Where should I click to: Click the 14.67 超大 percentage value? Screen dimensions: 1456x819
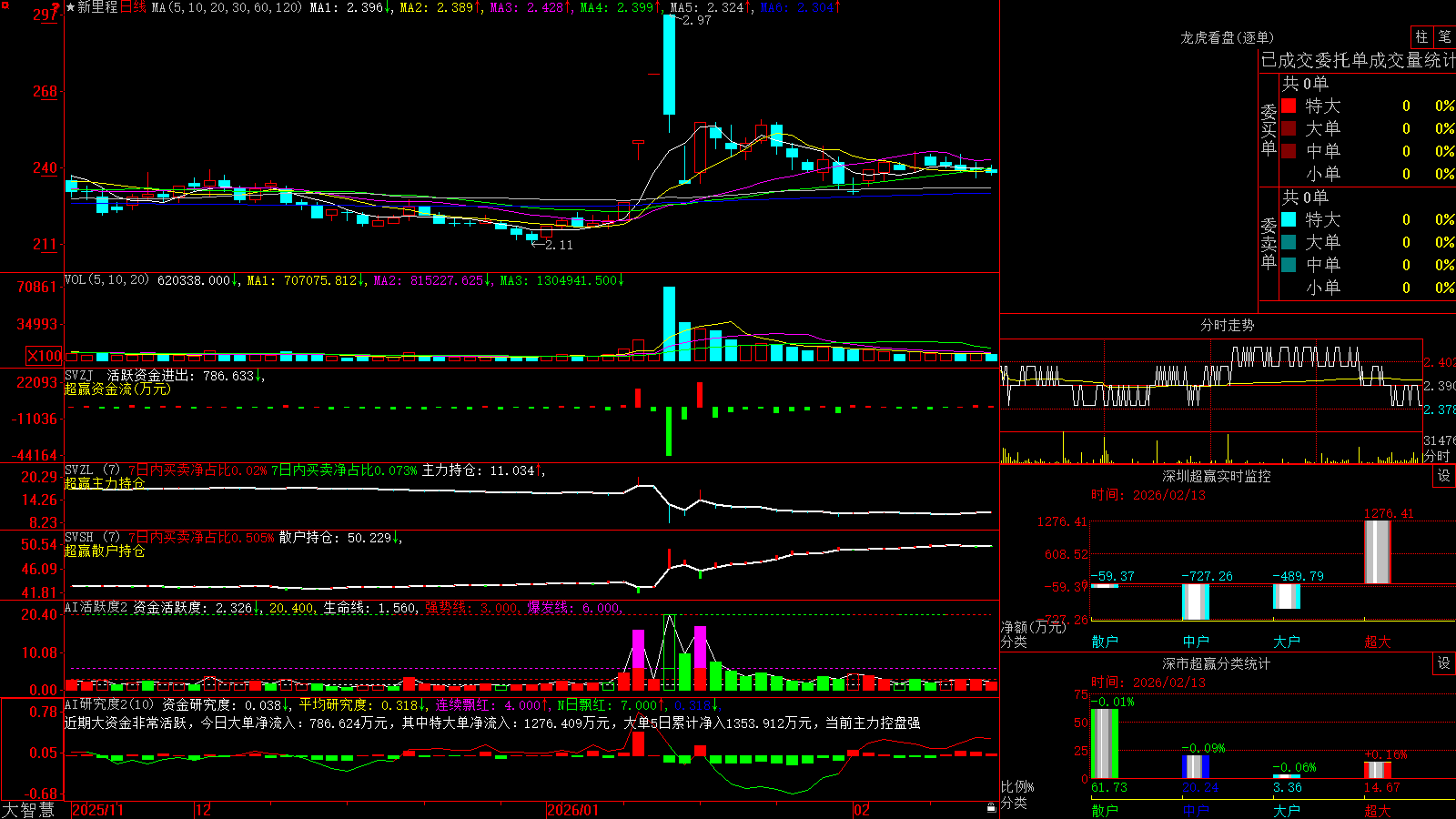pos(1382,787)
